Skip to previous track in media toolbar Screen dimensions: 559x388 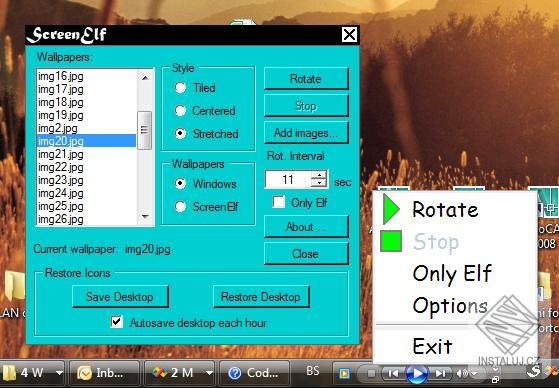(393, 373)
